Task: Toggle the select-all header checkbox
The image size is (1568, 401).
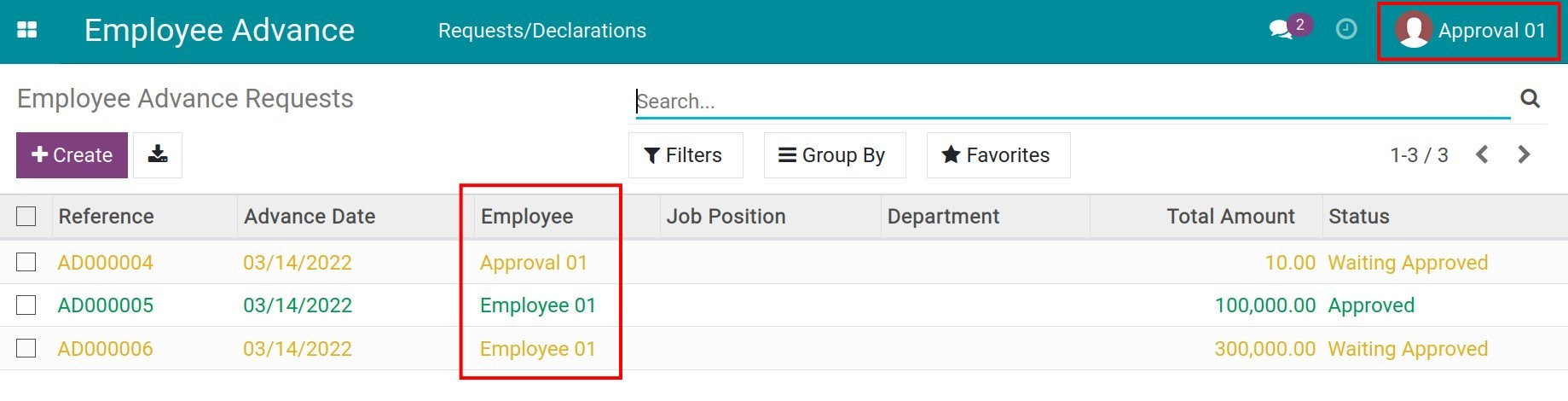Action: point(26,217)
